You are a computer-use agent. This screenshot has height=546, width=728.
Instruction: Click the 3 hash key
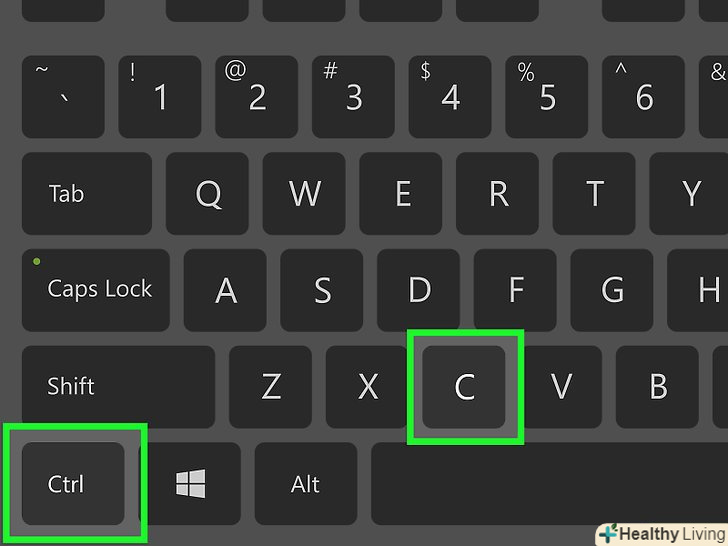click(x=353, y=97)
